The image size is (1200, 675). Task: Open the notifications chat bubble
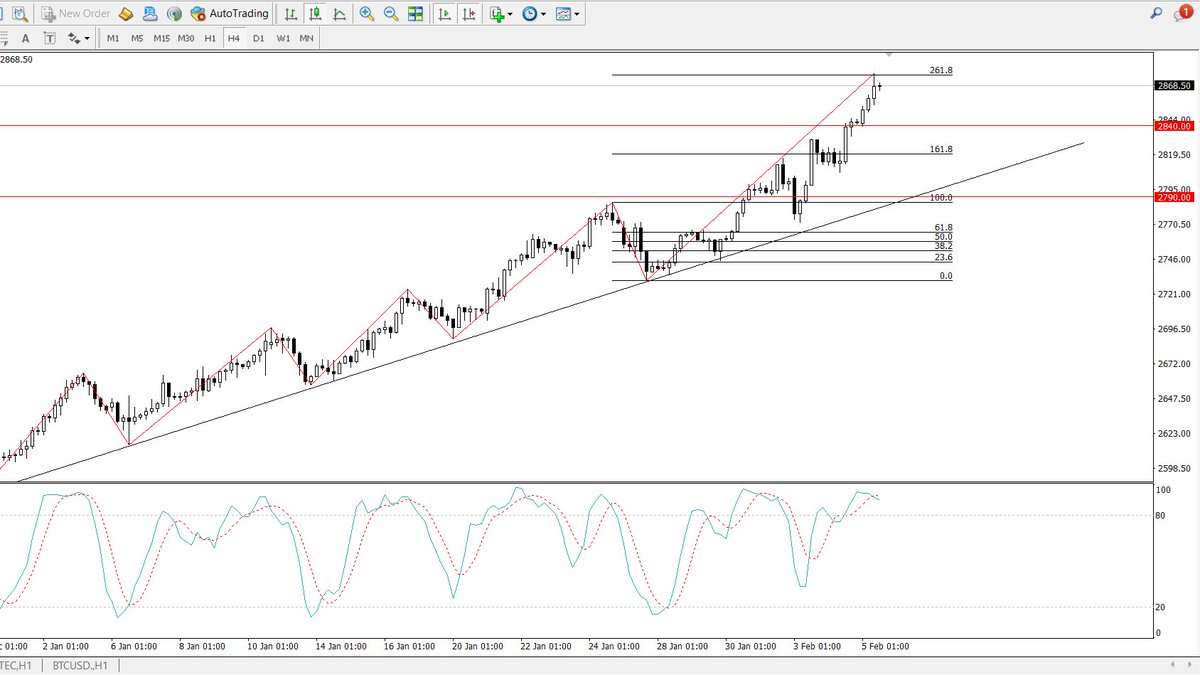tap(1183, 13)
